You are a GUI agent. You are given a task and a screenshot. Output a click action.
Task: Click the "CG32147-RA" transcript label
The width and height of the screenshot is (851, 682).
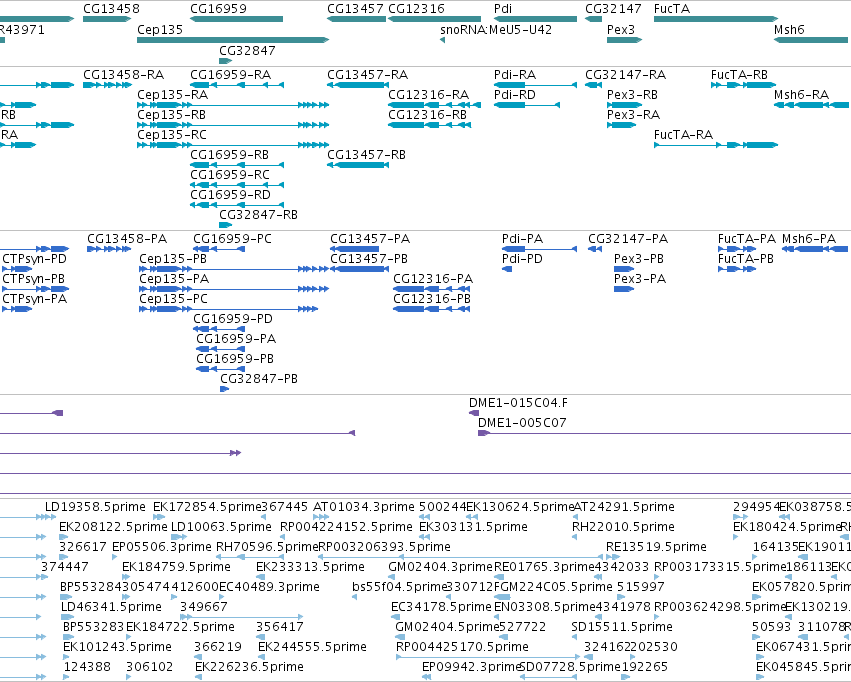[625, 75]
